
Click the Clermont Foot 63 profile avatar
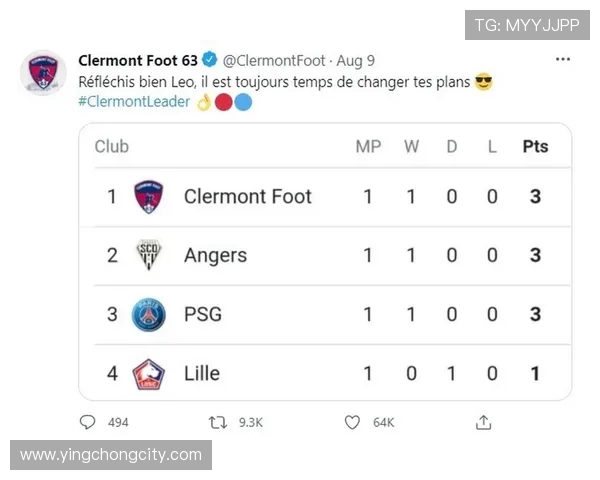click(x=43, y=73)
